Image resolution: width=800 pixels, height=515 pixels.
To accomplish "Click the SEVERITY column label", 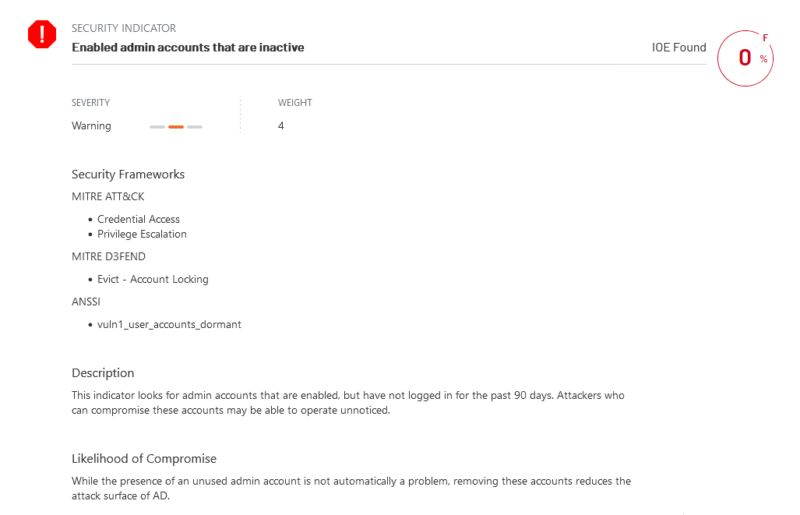I will 91,103.
